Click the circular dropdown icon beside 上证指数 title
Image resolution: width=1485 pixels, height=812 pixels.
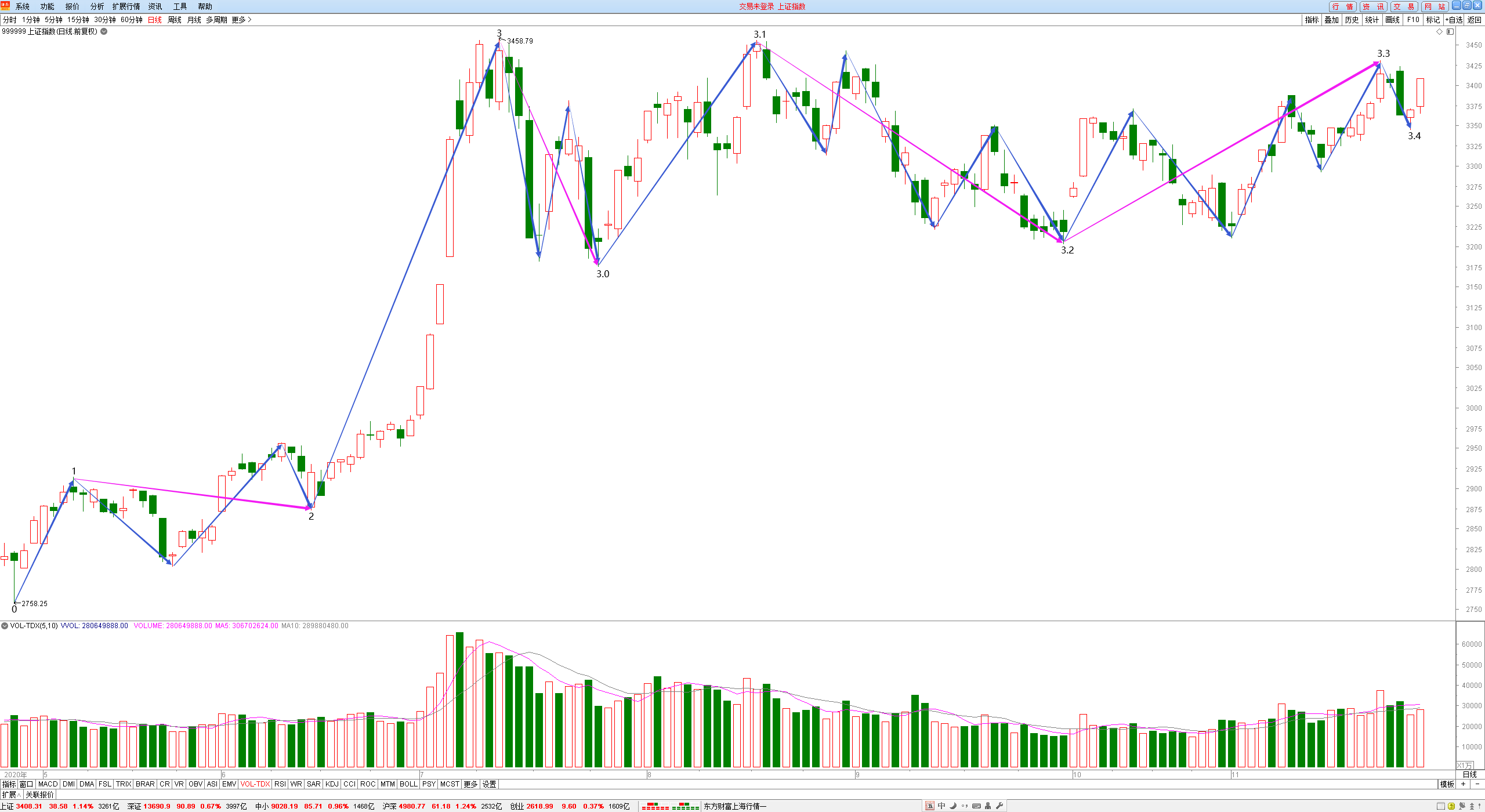click(104, 31)
